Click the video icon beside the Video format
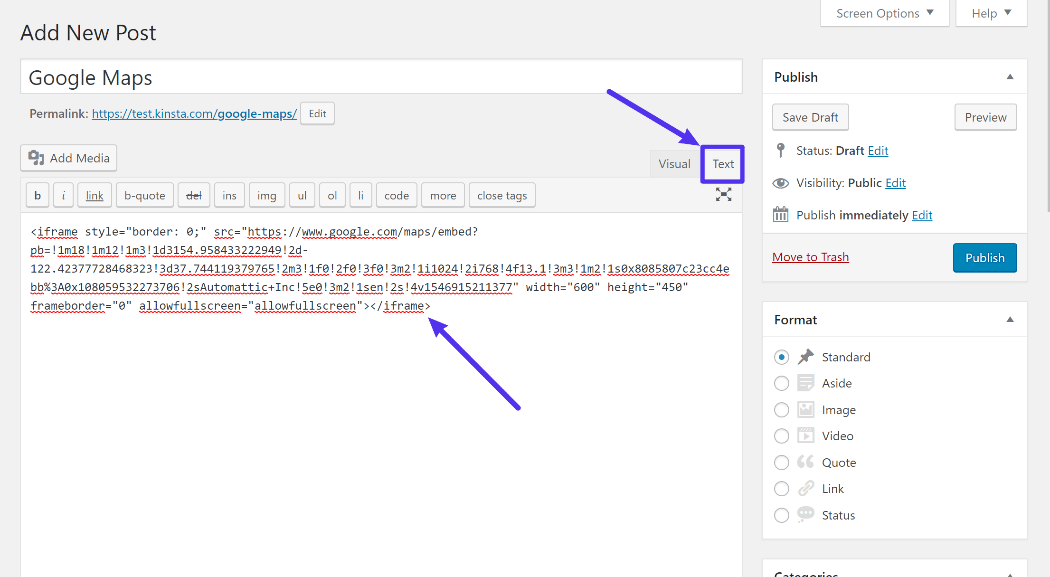The height and width of the screenshot is (577, 1050). point(807,435)
